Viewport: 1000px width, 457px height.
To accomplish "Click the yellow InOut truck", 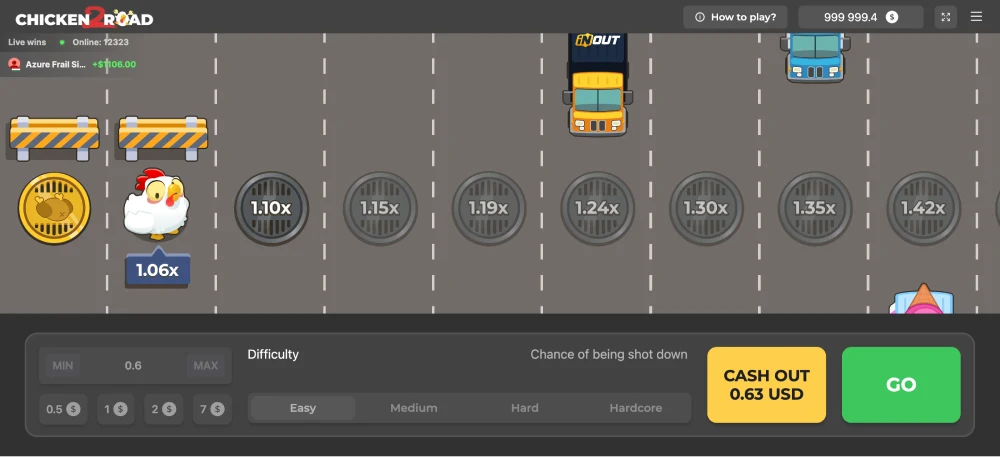I will pyautogui.click(x=598, y=84).
